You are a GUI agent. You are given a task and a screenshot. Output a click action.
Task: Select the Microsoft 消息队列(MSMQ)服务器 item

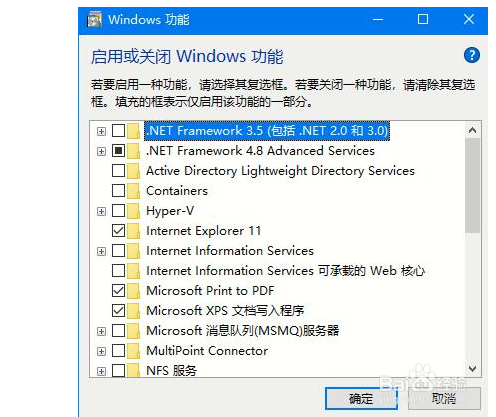tap(243, 331)
